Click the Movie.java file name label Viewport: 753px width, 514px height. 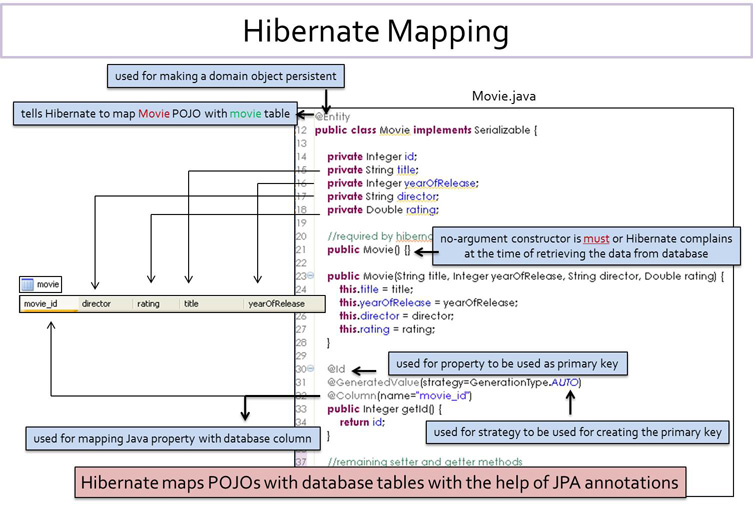click(x=504, y=96)
